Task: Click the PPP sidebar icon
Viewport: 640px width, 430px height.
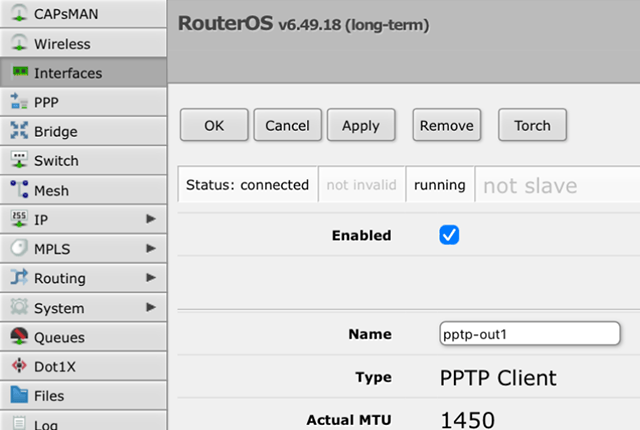Action: [19, 101]
